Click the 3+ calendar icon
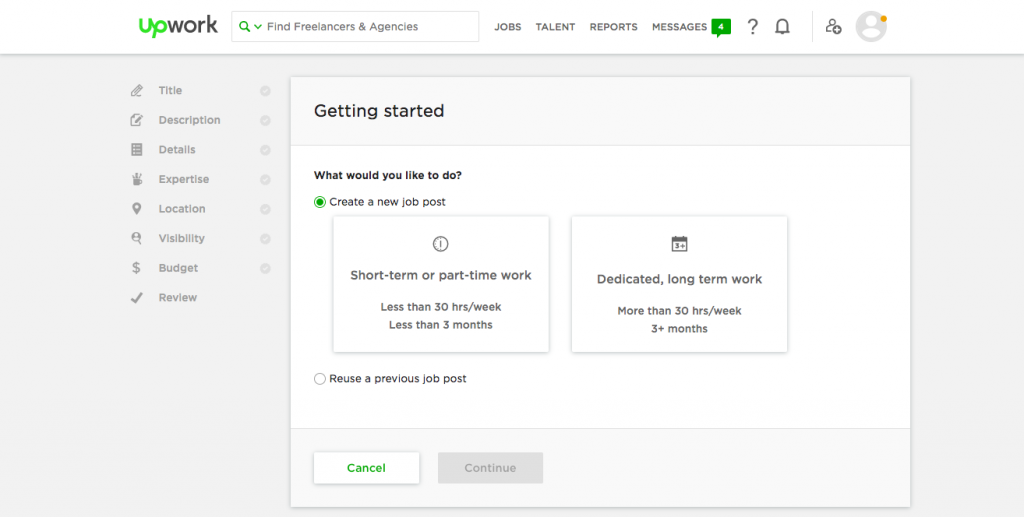The width and height of the screenshot is (1024, 517). [x=679, y=243]
